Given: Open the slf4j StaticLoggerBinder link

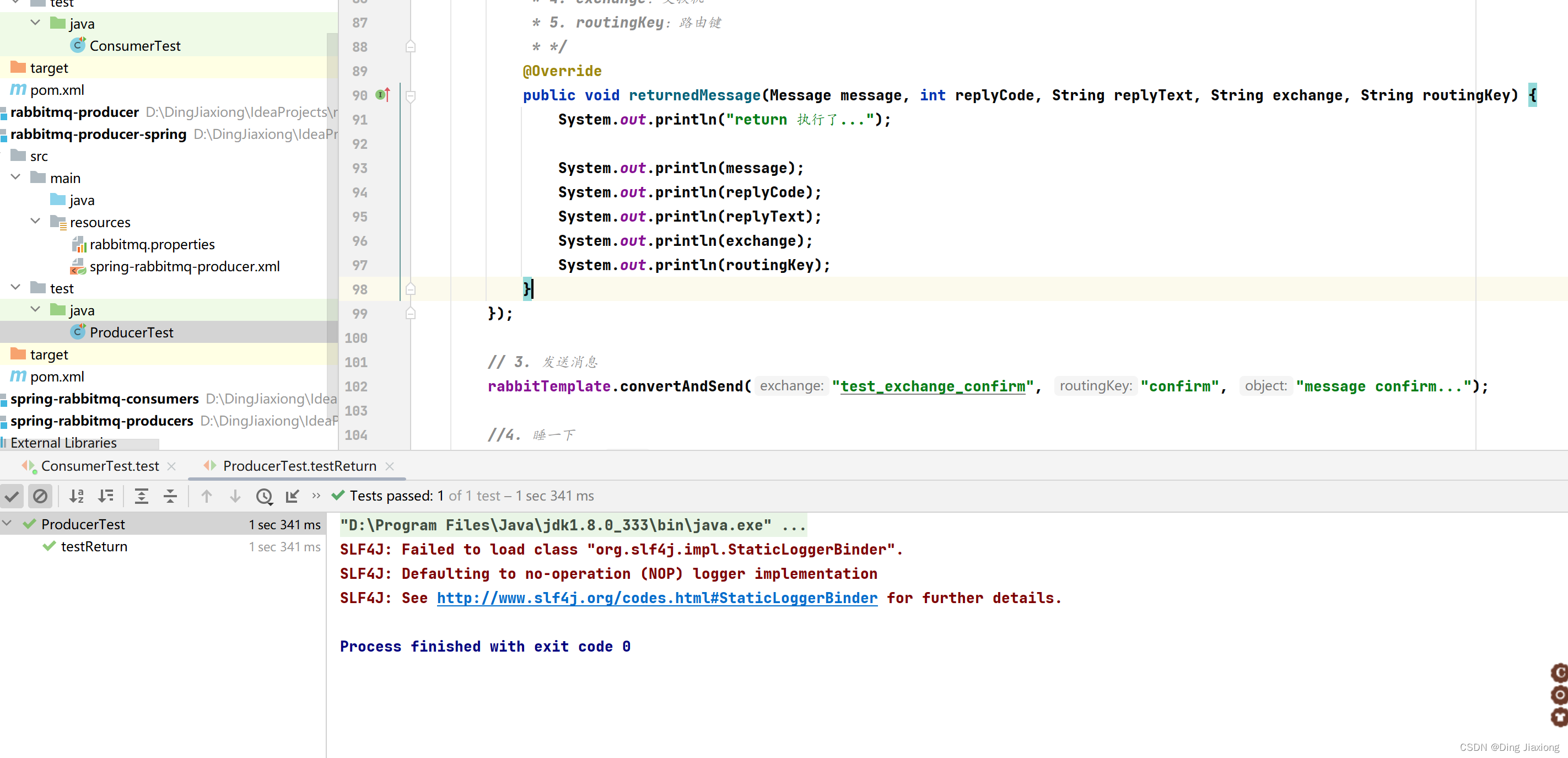Looking at the screenshot, I should pyautogui.click(x=657, y=598).
